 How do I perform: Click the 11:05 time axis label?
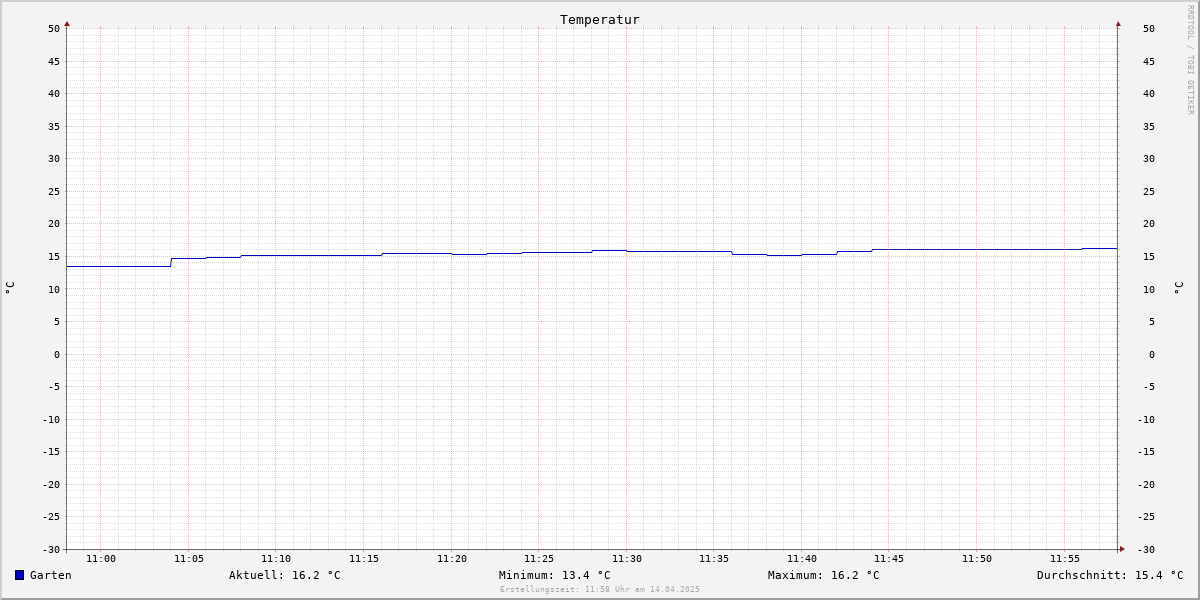pos(189,559)
